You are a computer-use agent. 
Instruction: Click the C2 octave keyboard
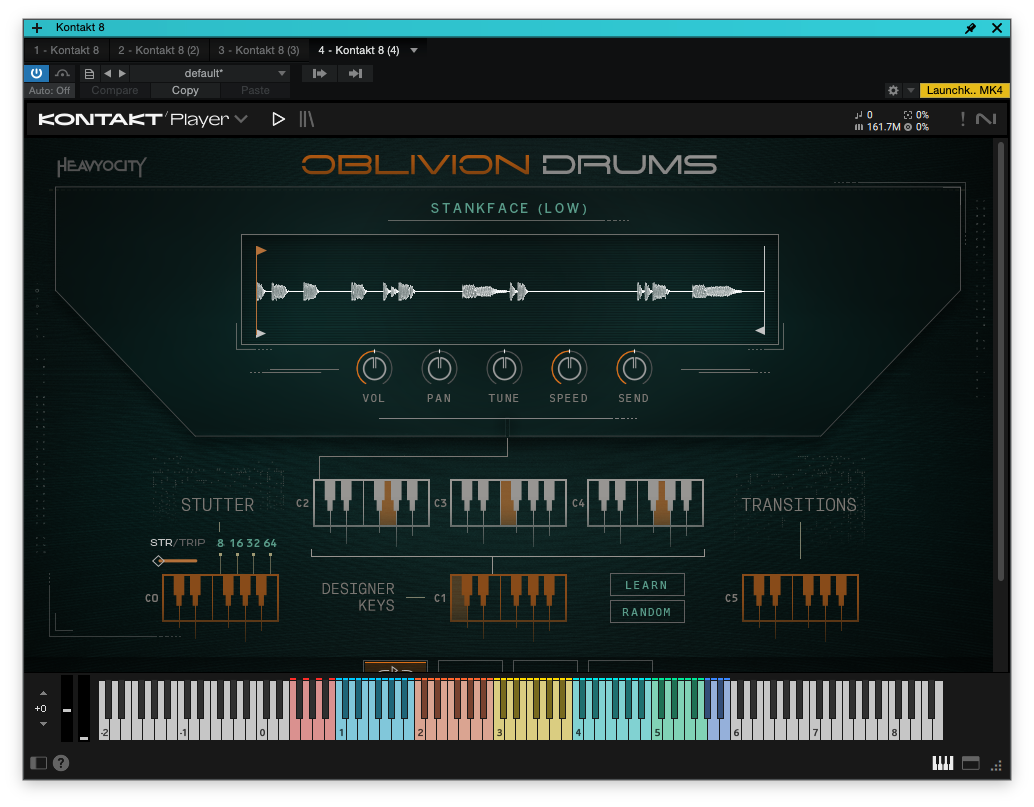pyautogui.click(x=371, y=503)
